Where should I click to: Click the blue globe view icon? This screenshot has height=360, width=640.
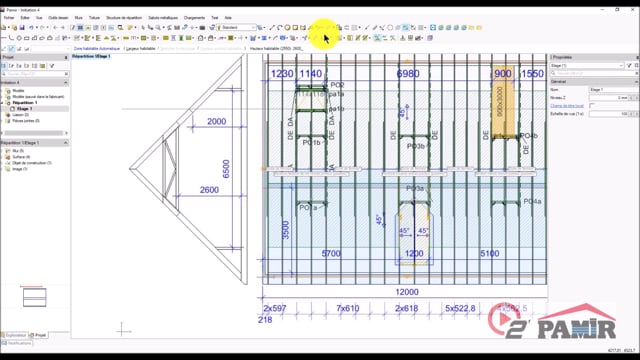point(441,28)
